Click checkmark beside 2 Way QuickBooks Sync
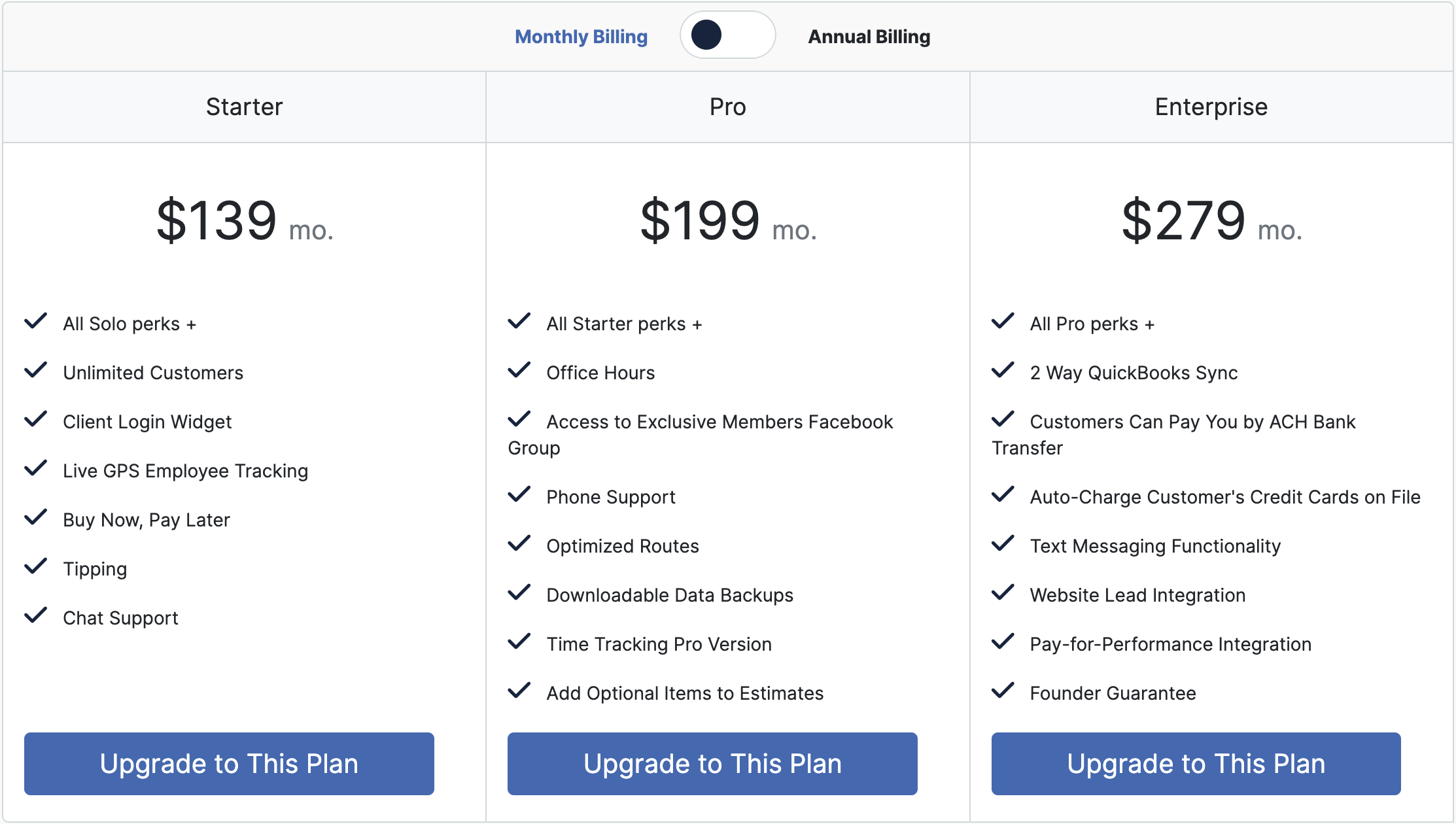The height and width of the screenshot is (824, 1456). tap(1003, 370)
